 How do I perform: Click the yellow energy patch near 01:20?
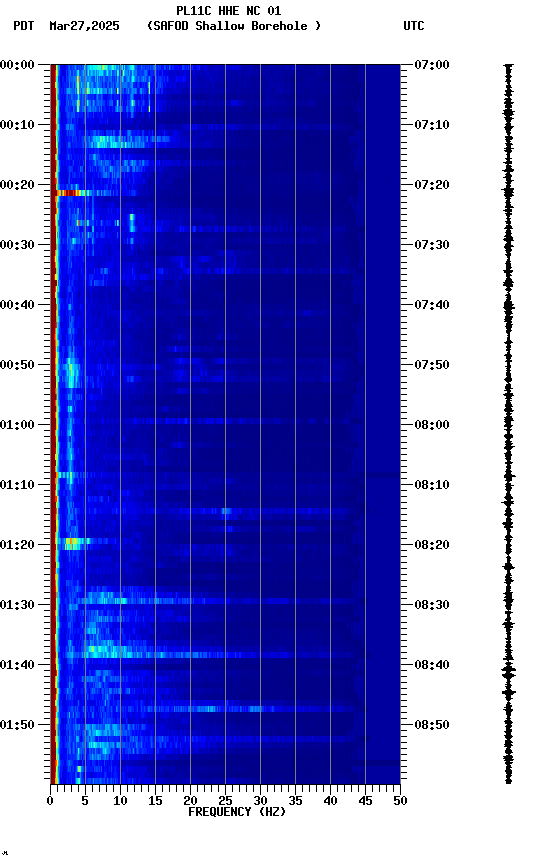point(73,544)
